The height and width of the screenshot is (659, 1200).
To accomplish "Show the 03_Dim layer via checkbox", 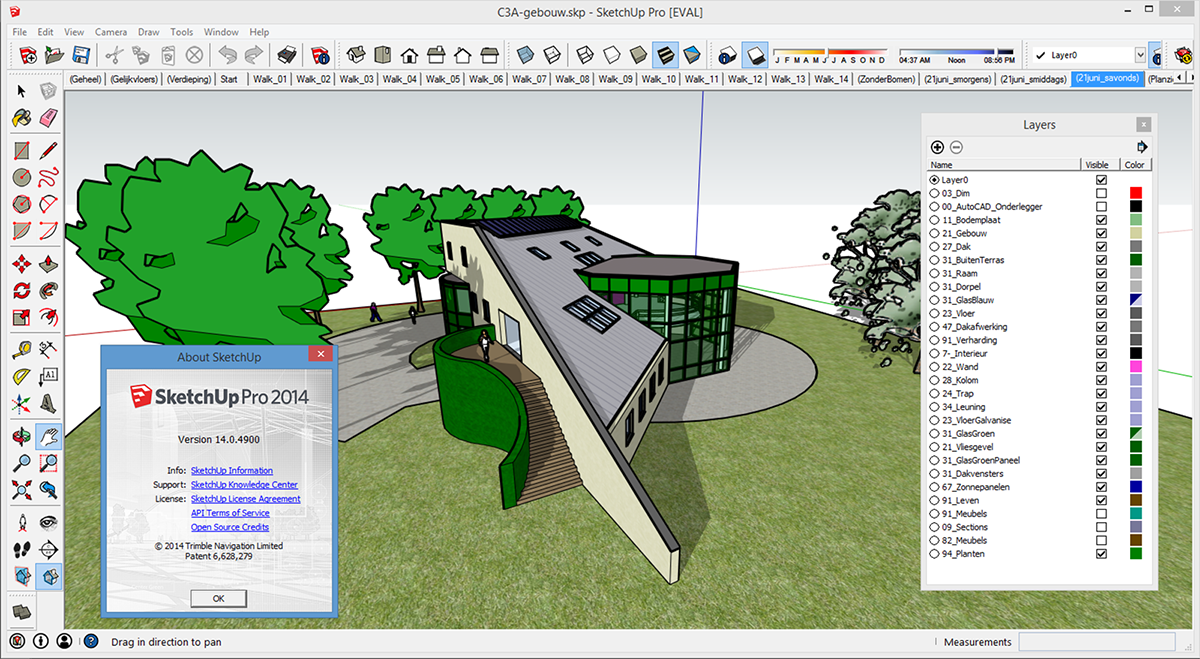I will [x=1101, y=193].
